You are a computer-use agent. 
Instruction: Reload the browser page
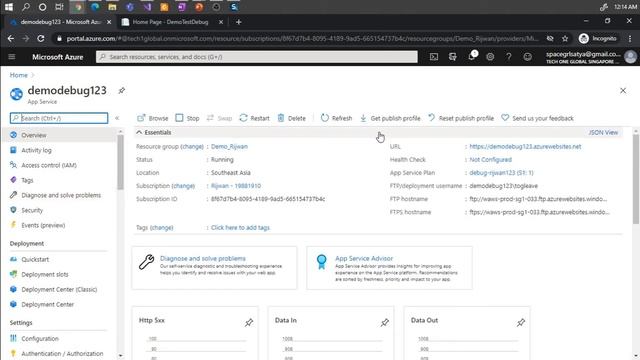pyautogui.click(x=40, y=38)
